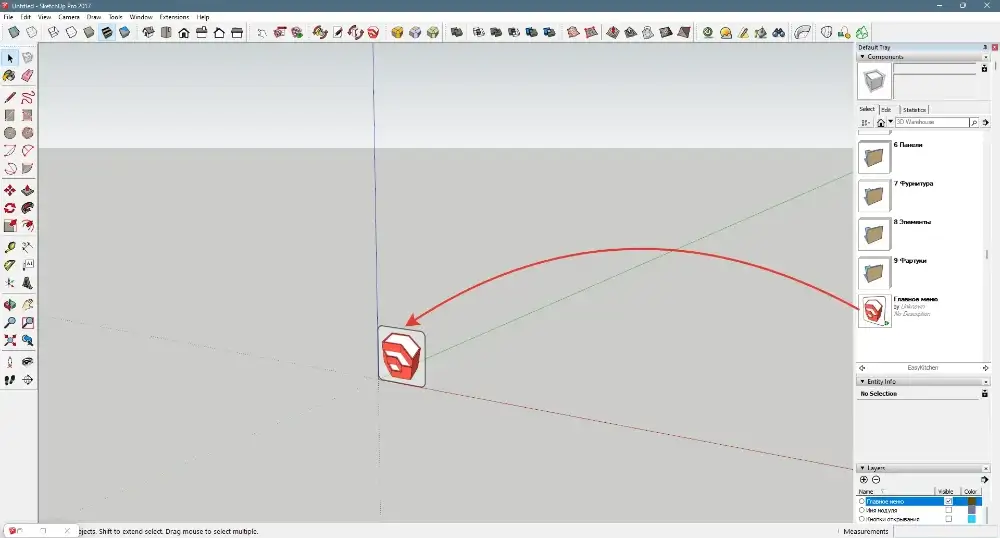Check Visible for Имя модуля layer
The image size is (1000, 538).
pyautogui.click(x=948, y=510)
